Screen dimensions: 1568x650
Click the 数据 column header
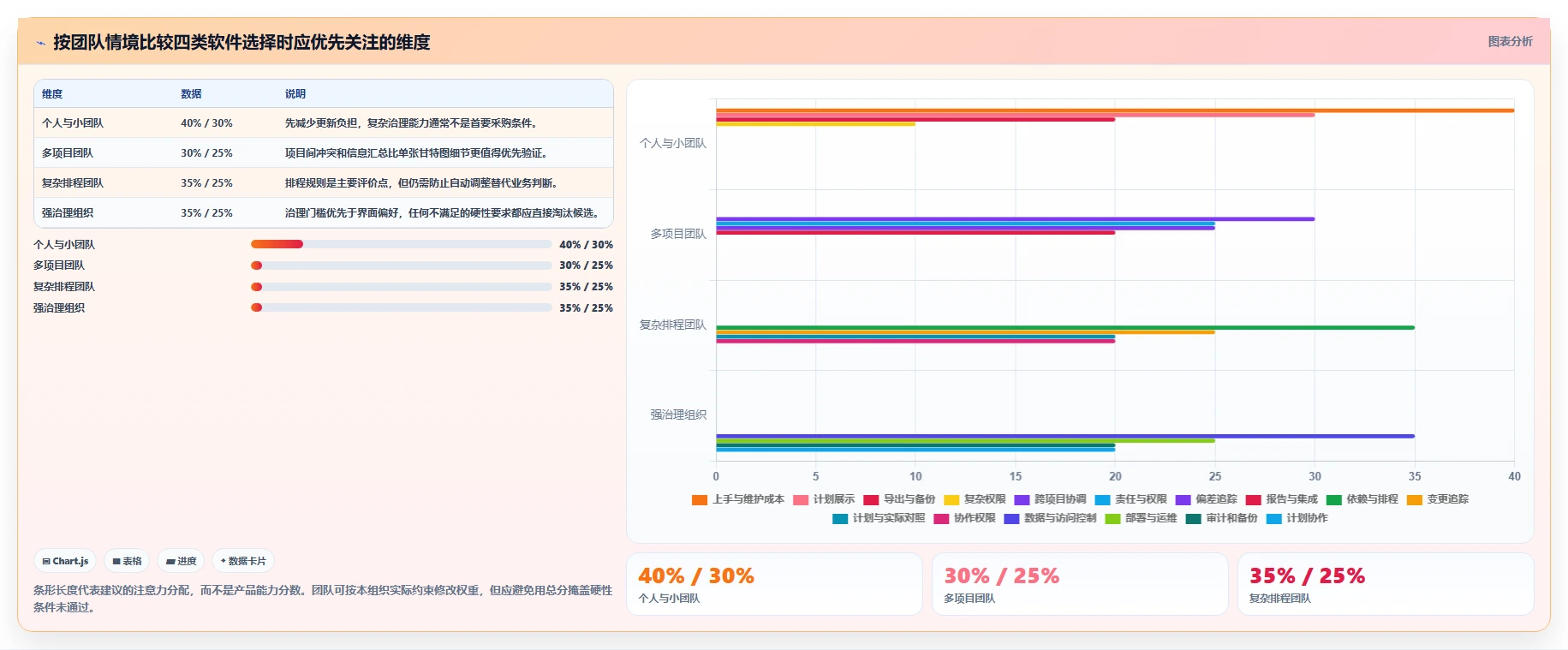(191, 94)
